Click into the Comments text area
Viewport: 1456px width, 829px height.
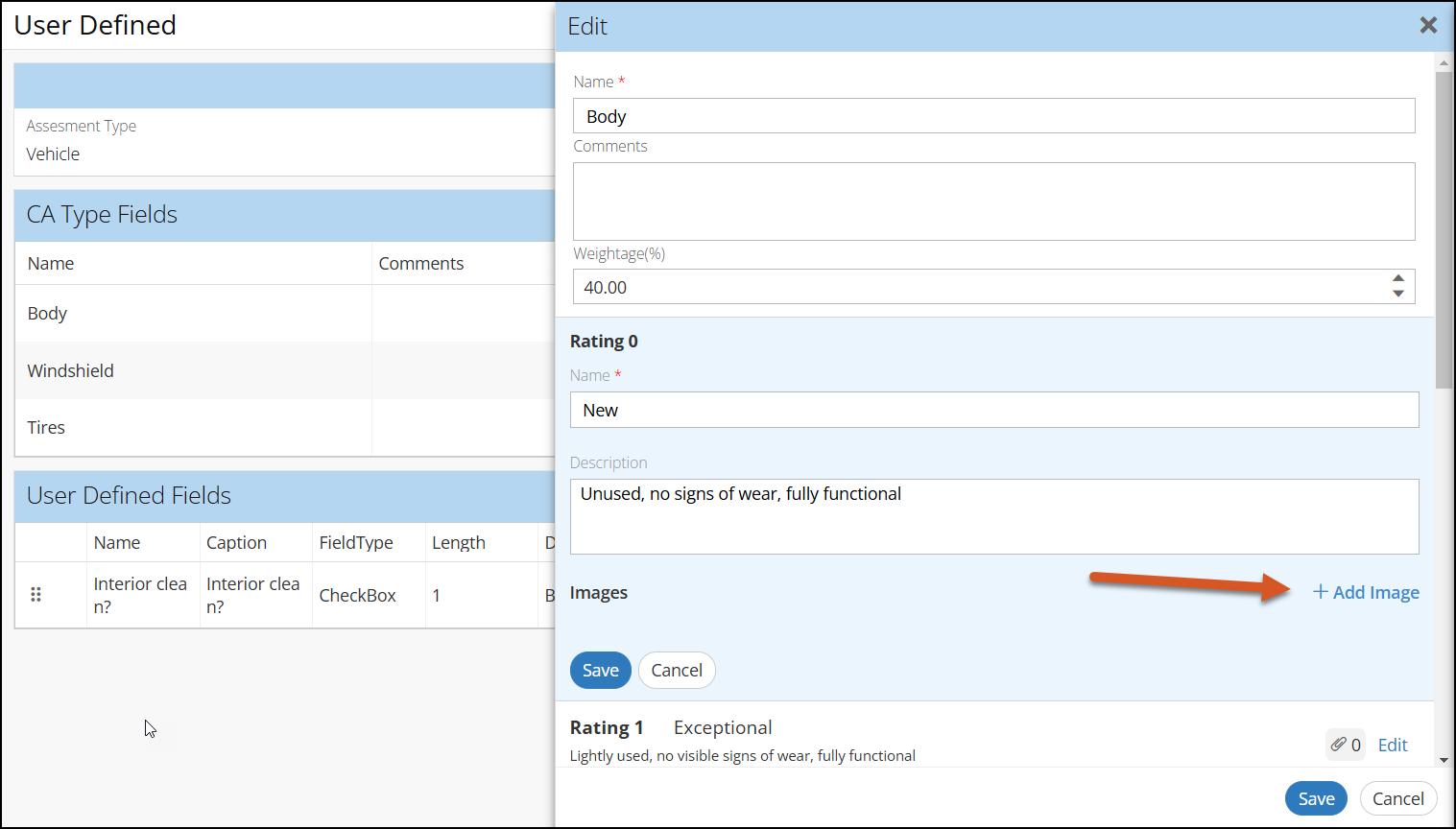coord(993,201)
